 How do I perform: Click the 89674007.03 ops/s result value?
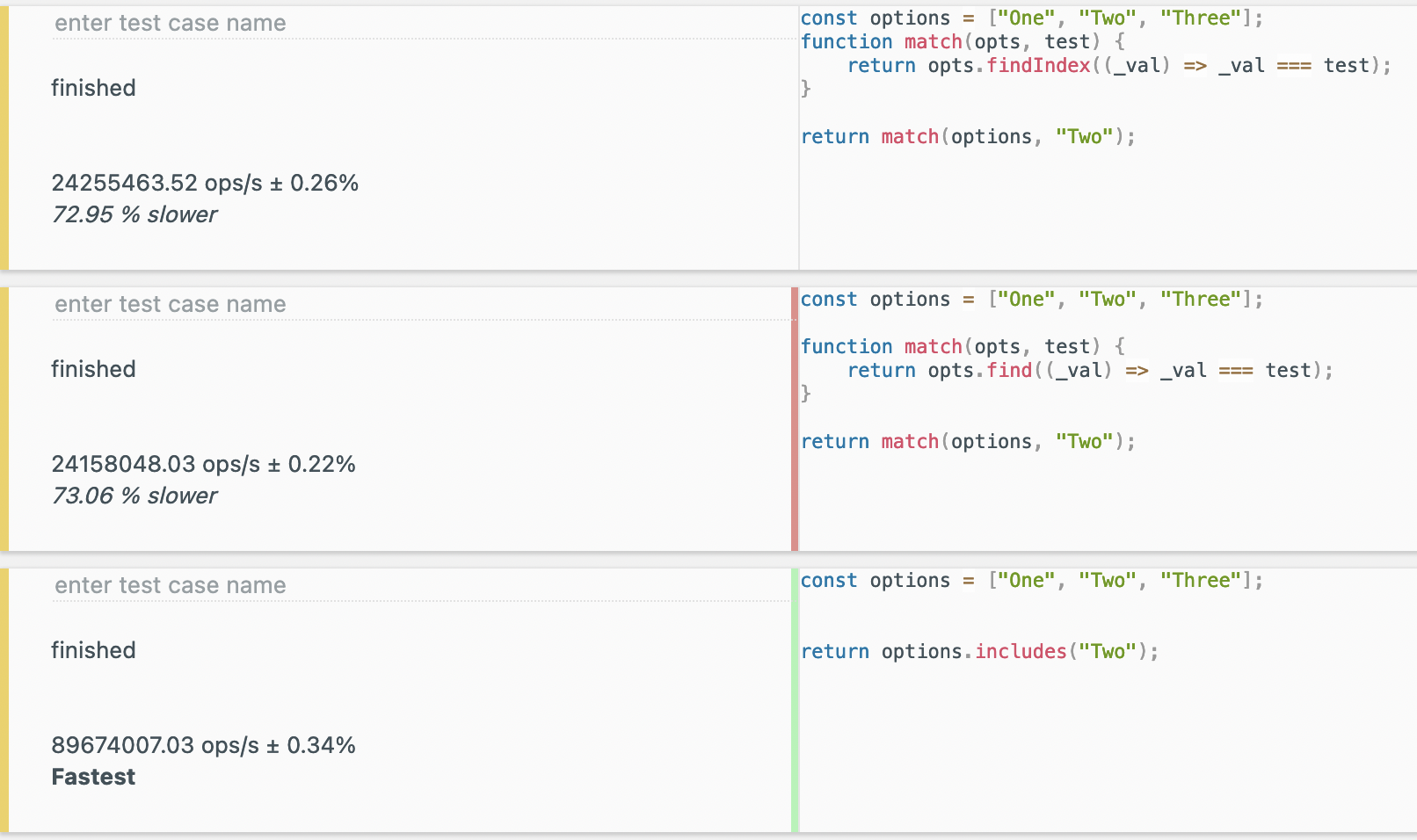click(x=203, y=745)
